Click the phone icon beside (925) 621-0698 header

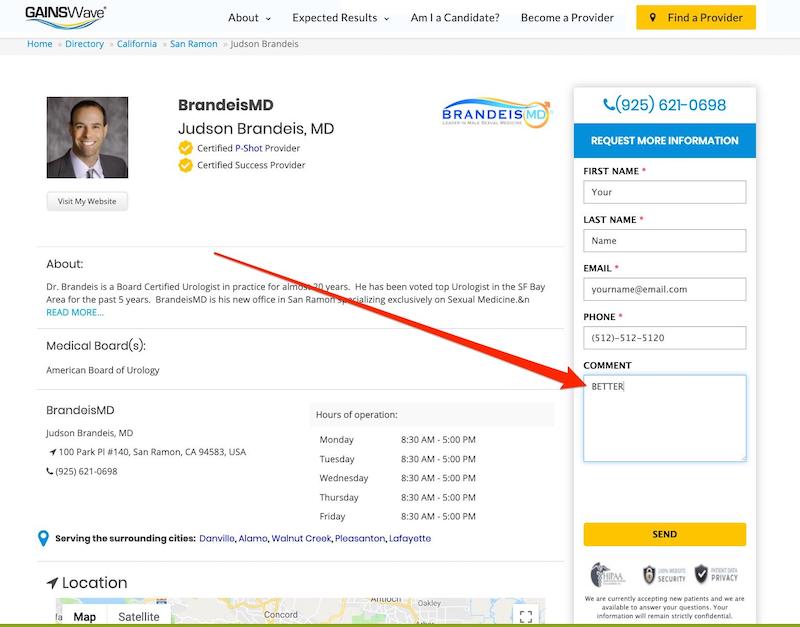(x=608, y=105)
